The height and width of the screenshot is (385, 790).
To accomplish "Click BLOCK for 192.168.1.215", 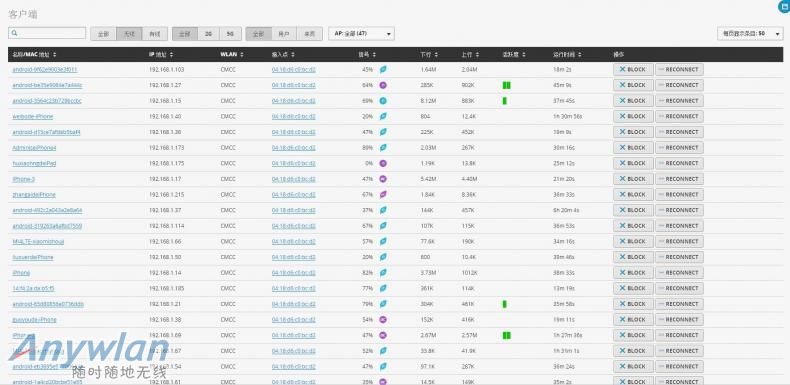I will pyautogui.click(x=633, y=195).
